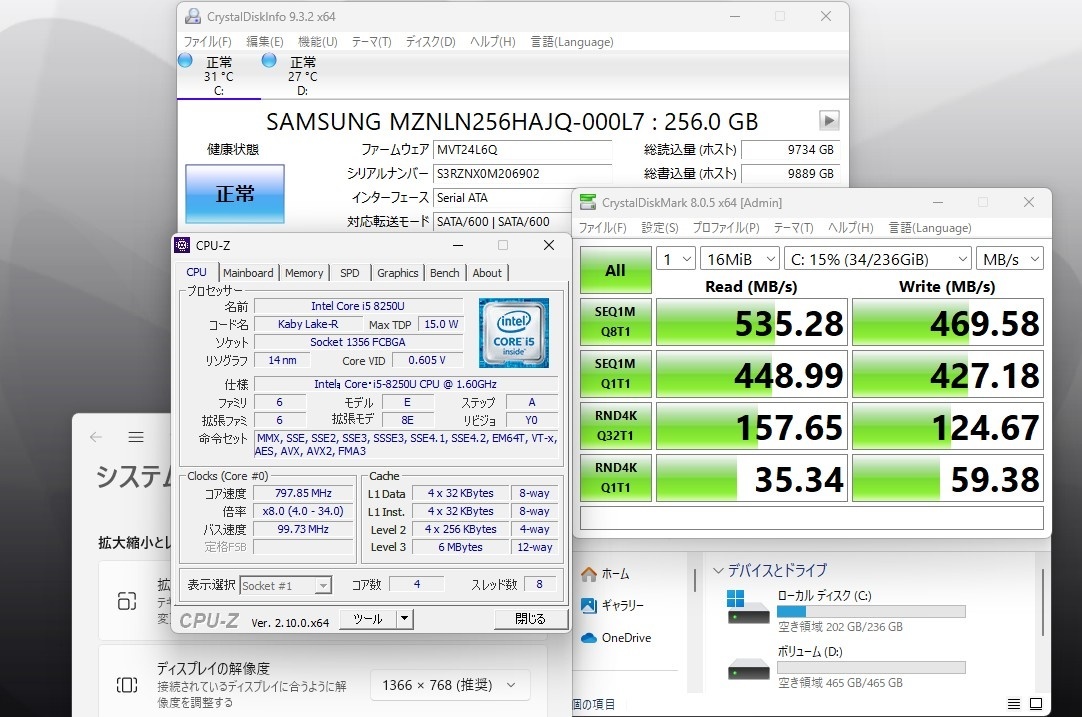Click the total host reads value 9734 GB
Image resolution: width=1082 pixels, height=717 pixels.
pos(790,149)
